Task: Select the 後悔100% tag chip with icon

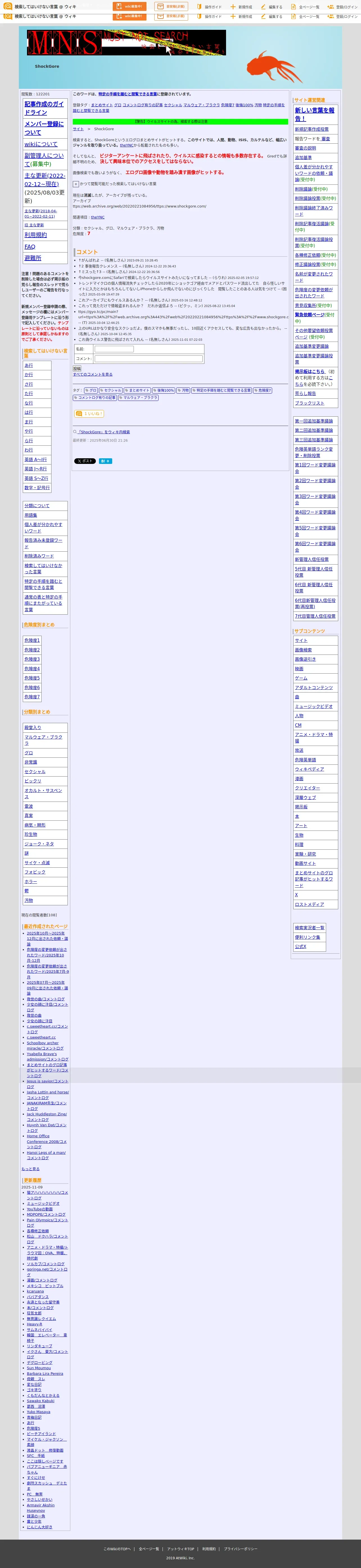Action: coord(163,390)
